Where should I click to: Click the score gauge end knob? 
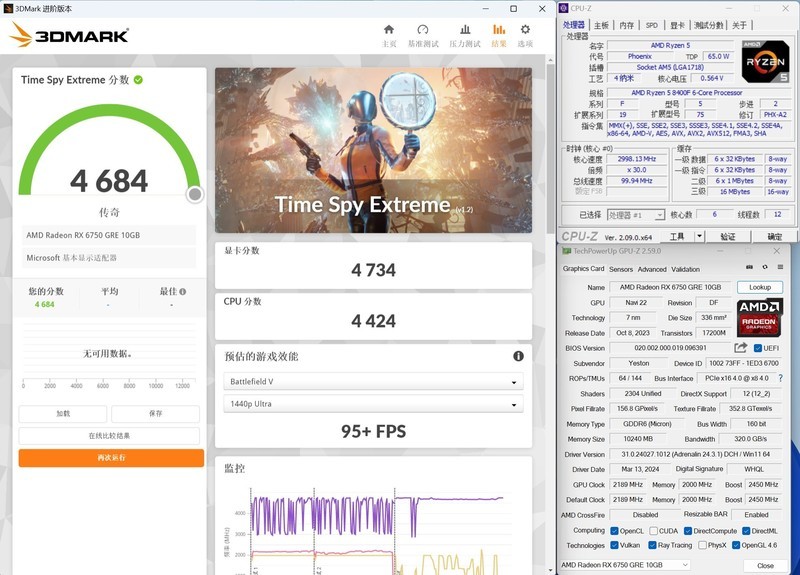[x=194, y=194]
